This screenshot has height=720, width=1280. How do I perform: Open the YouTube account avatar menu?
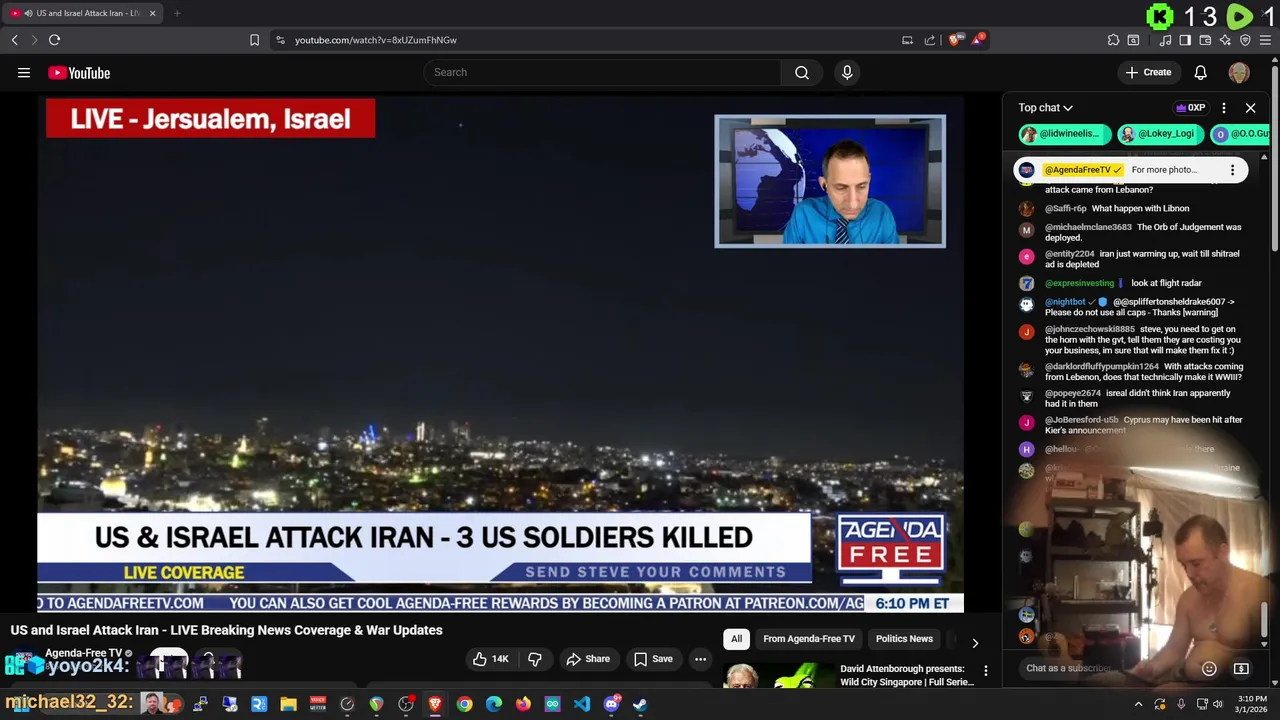click(x=1239, y=72)
